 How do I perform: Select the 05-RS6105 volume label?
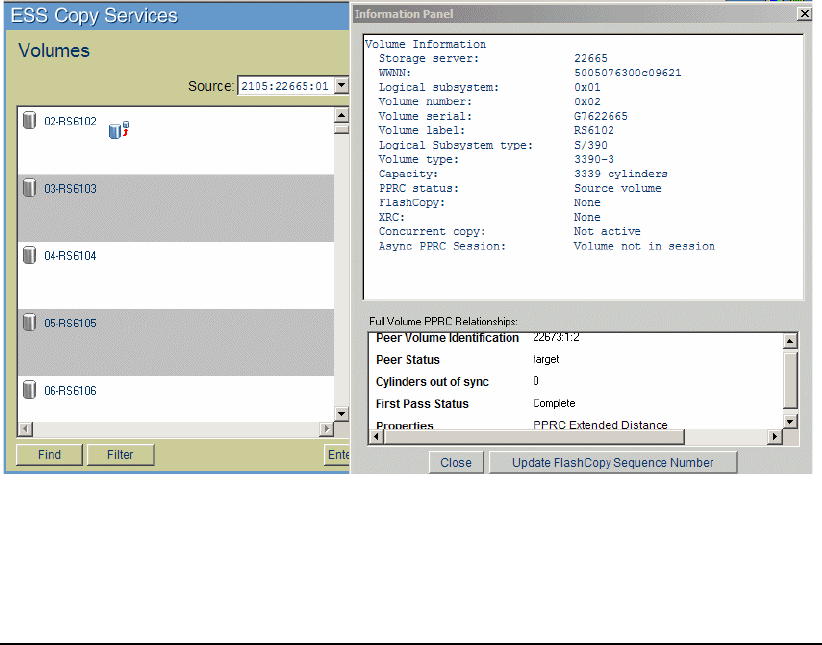pos(70,323)
